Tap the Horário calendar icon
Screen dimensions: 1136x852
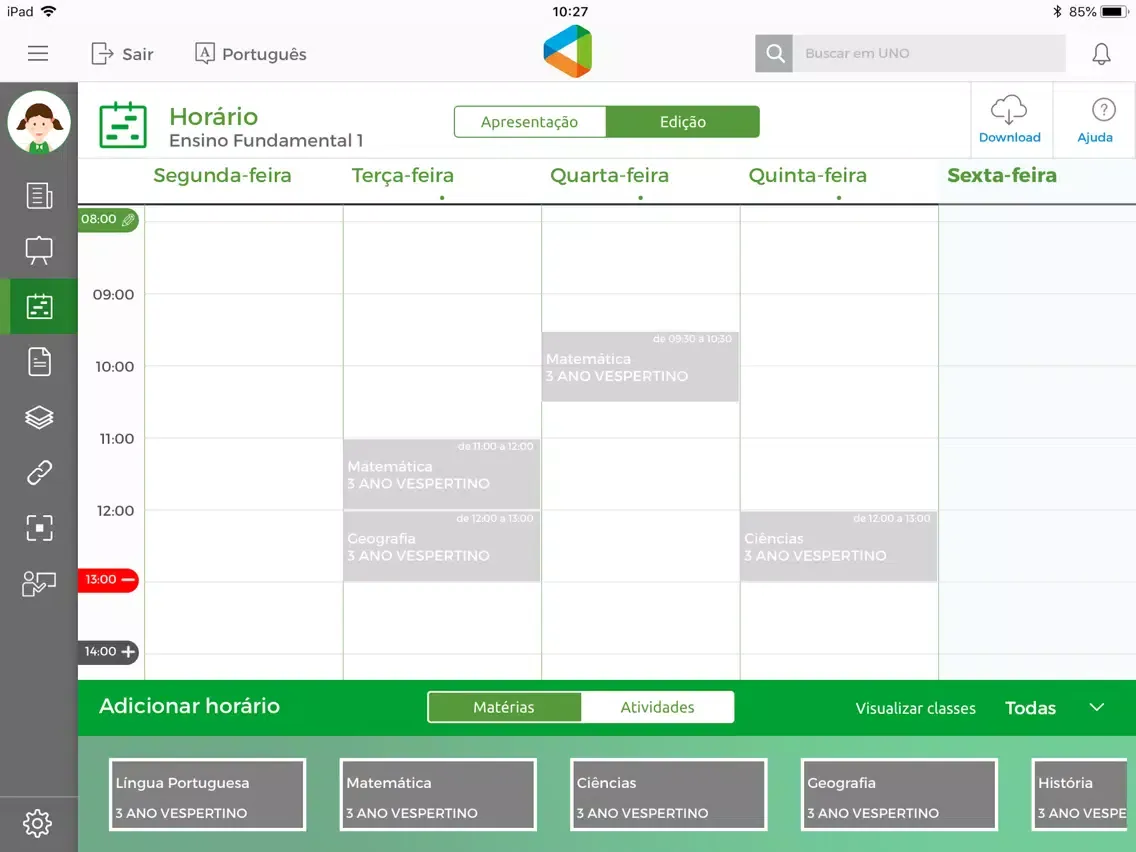tap(122, 125)
